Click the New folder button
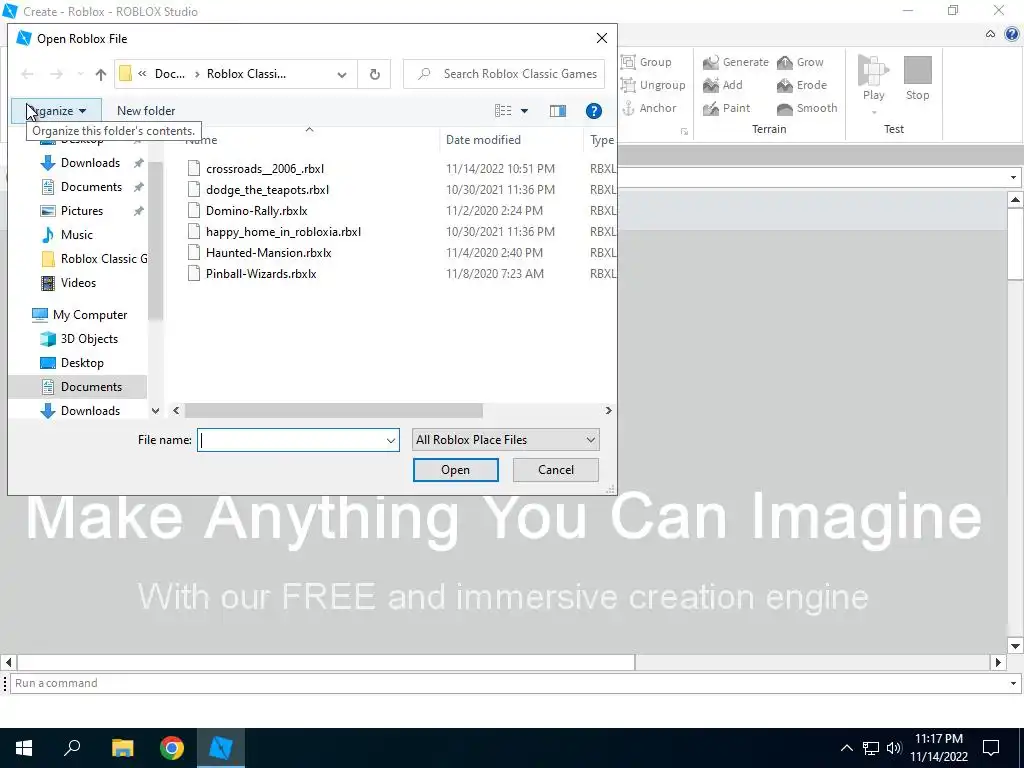Viewport: 1024px width, 768px height. click(146, 111)
